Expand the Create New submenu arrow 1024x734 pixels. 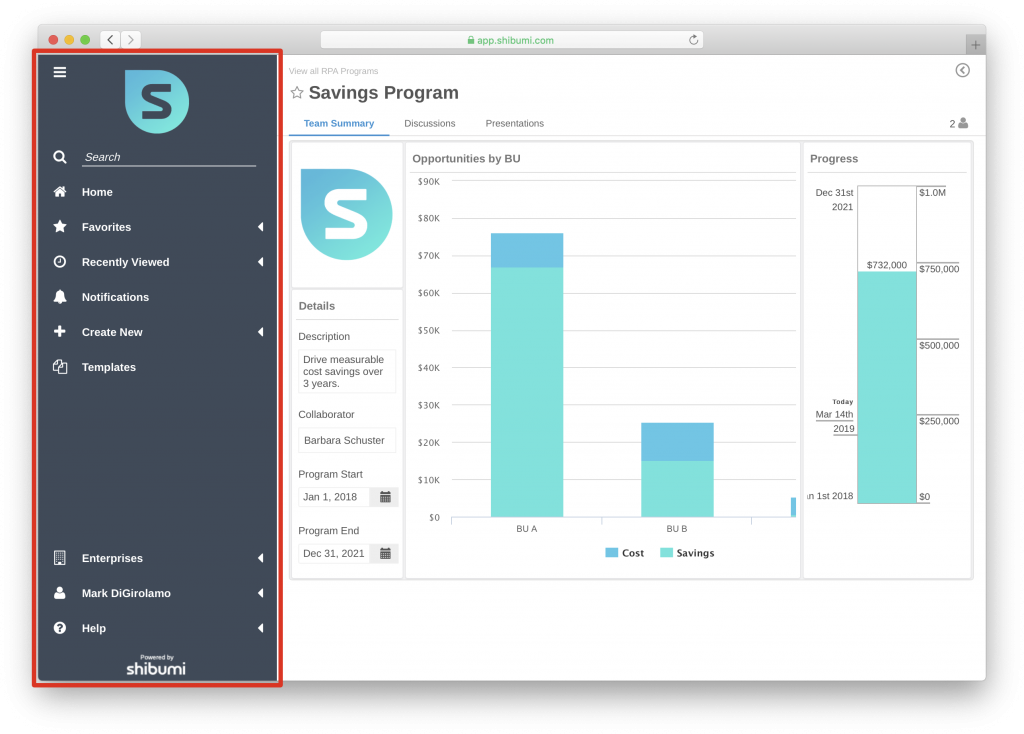(260, 332)
